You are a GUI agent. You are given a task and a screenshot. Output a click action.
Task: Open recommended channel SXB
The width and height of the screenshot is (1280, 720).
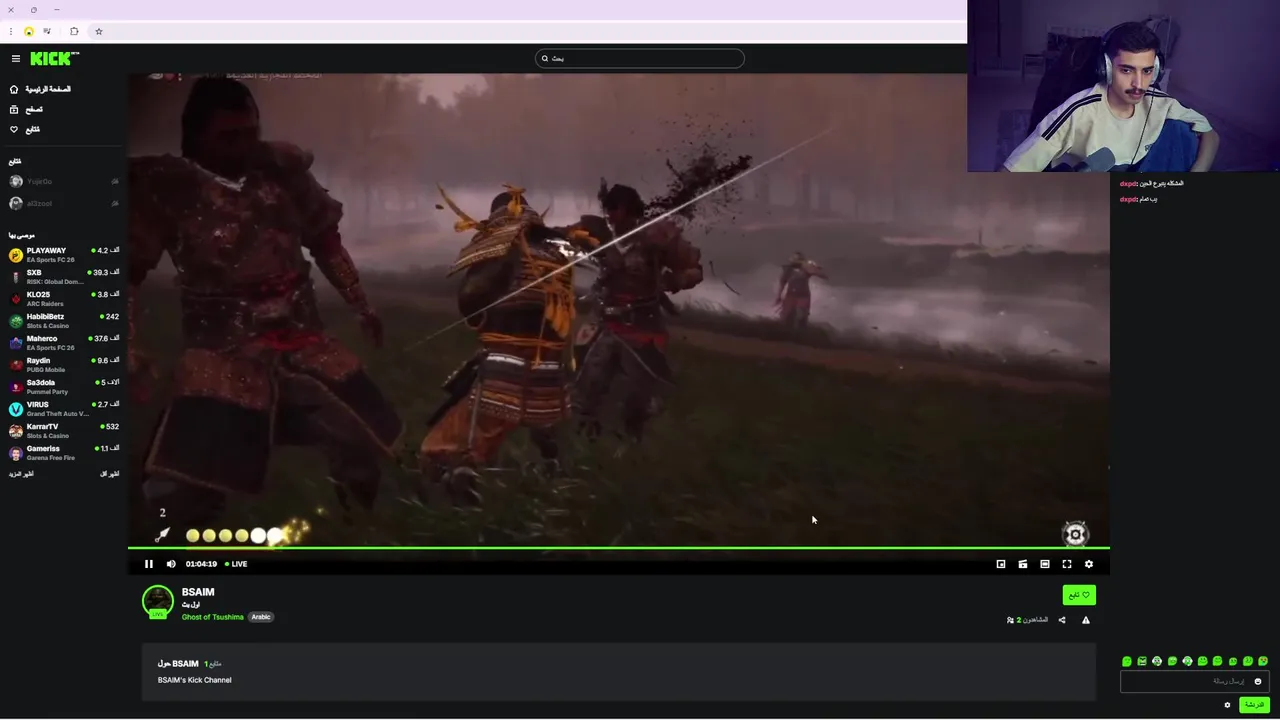(64, 277)
